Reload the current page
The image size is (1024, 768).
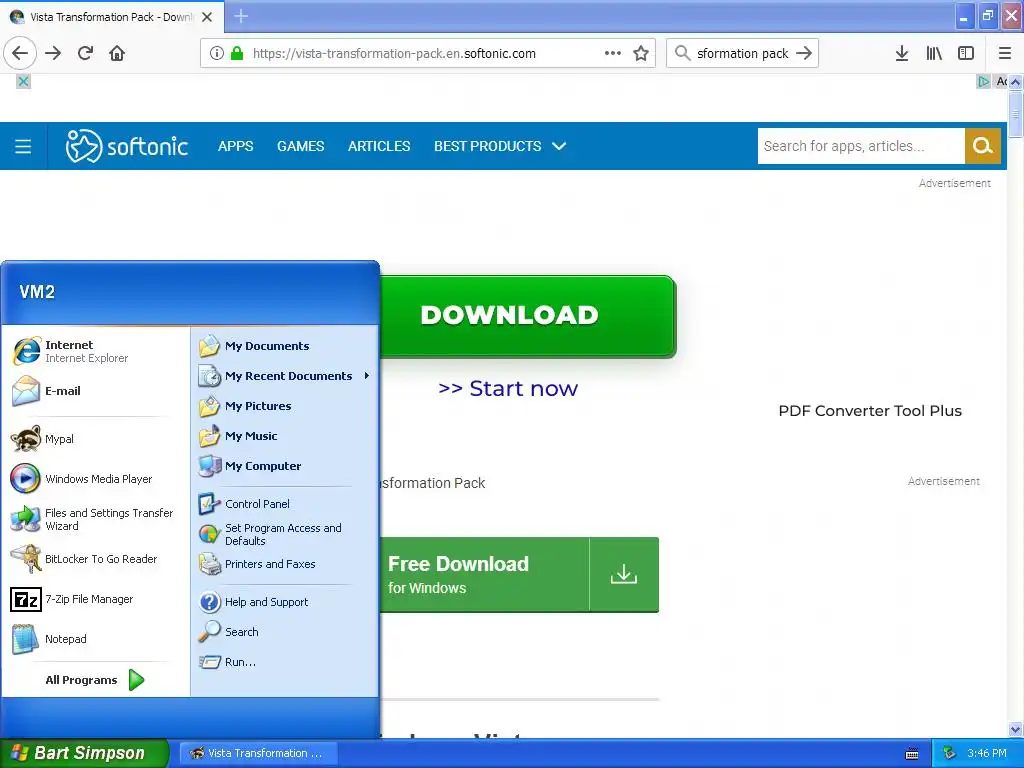(x=85, y=54)
